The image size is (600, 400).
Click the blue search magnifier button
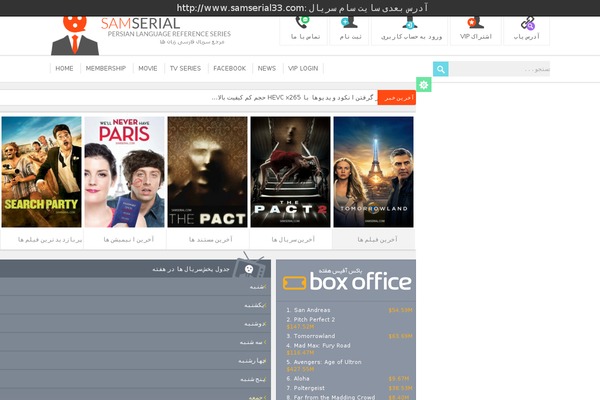pos(441,69)
